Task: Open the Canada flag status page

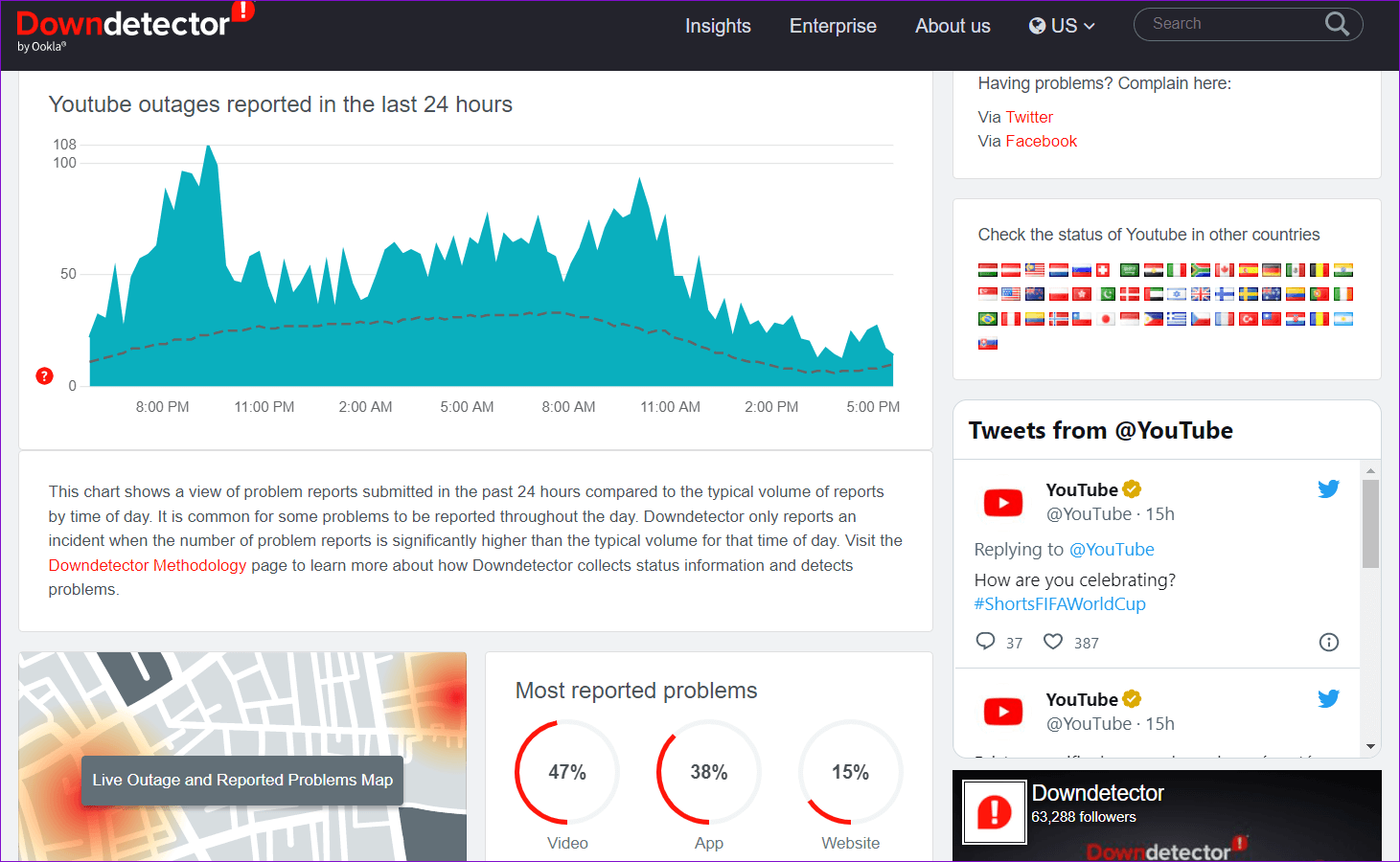Action: pos(1225,270)
